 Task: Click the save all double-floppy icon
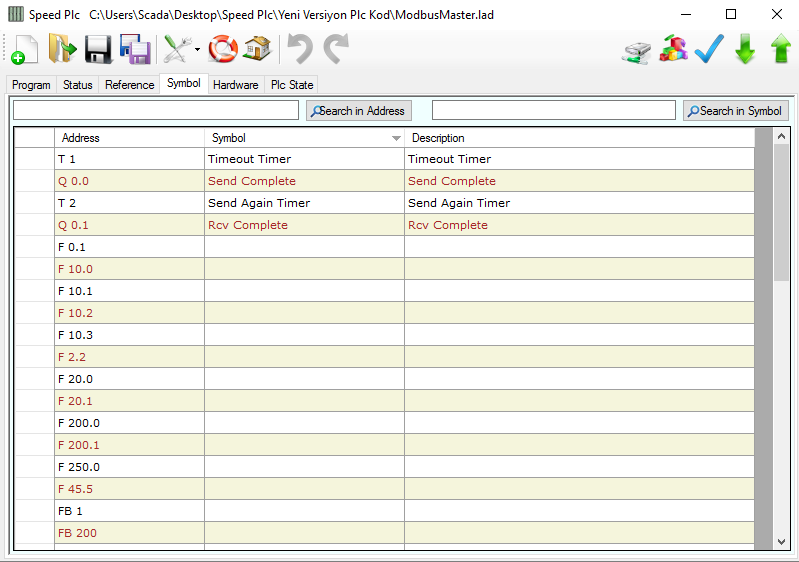coord(135,49)
